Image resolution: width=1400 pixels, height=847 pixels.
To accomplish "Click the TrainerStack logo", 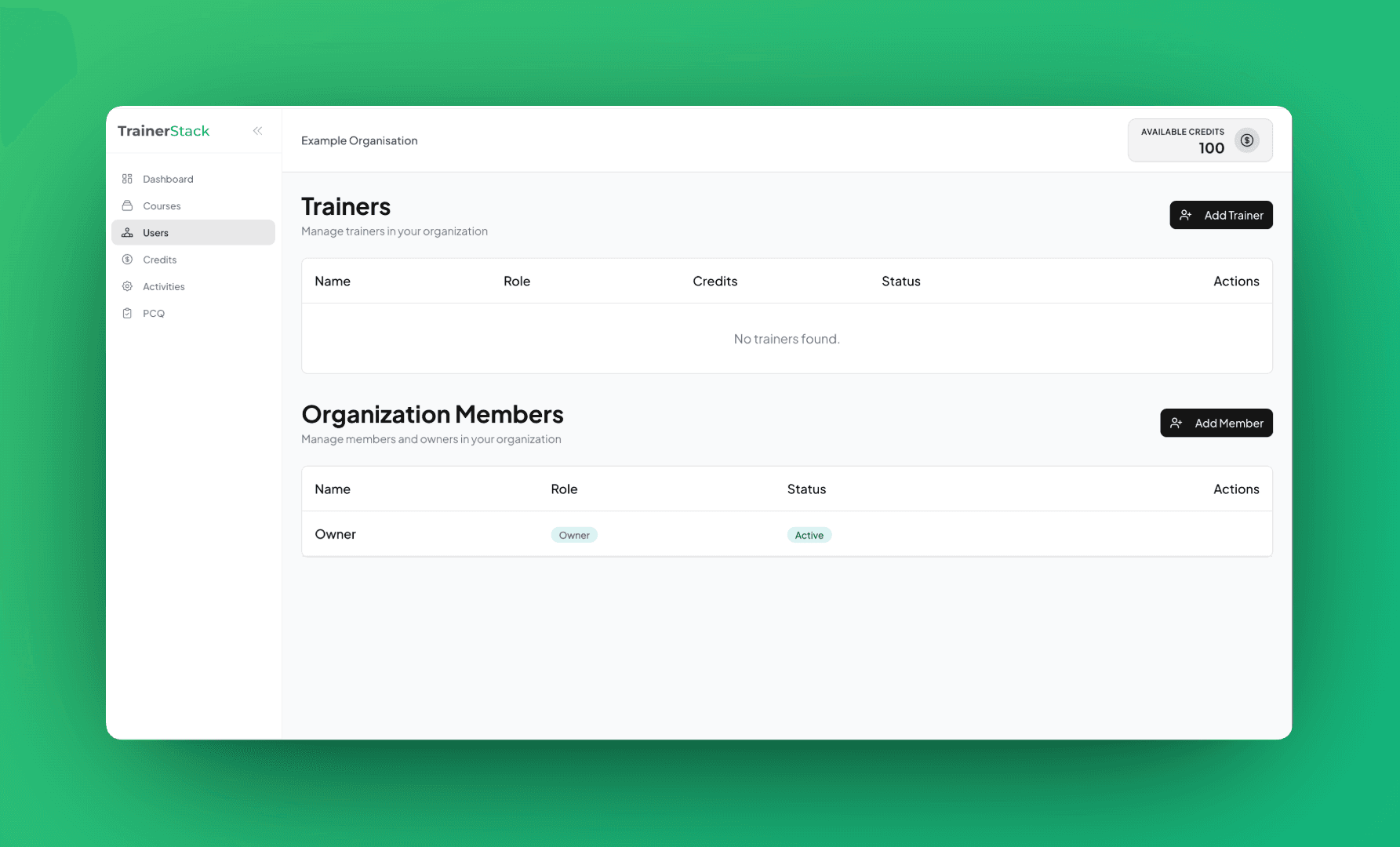I will click(x=163, y=131).
